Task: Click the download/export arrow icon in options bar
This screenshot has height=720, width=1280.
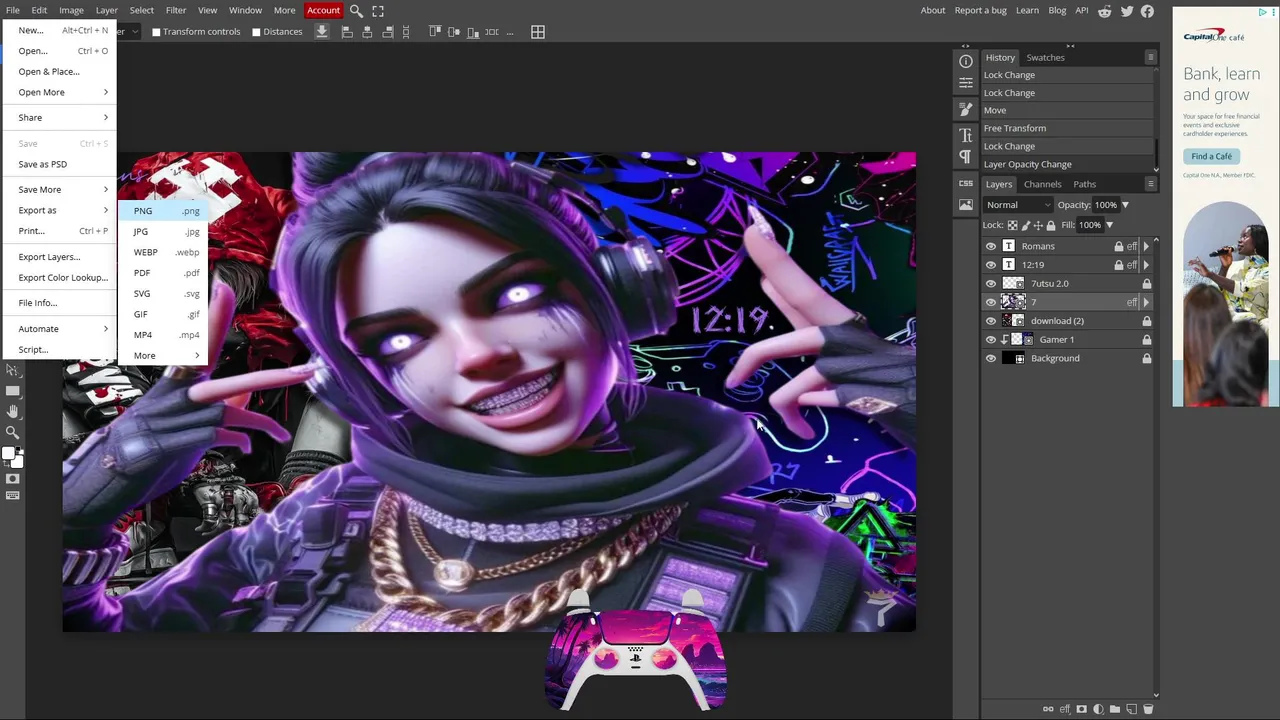Action: pyautogui.click(x=322, y=32)
